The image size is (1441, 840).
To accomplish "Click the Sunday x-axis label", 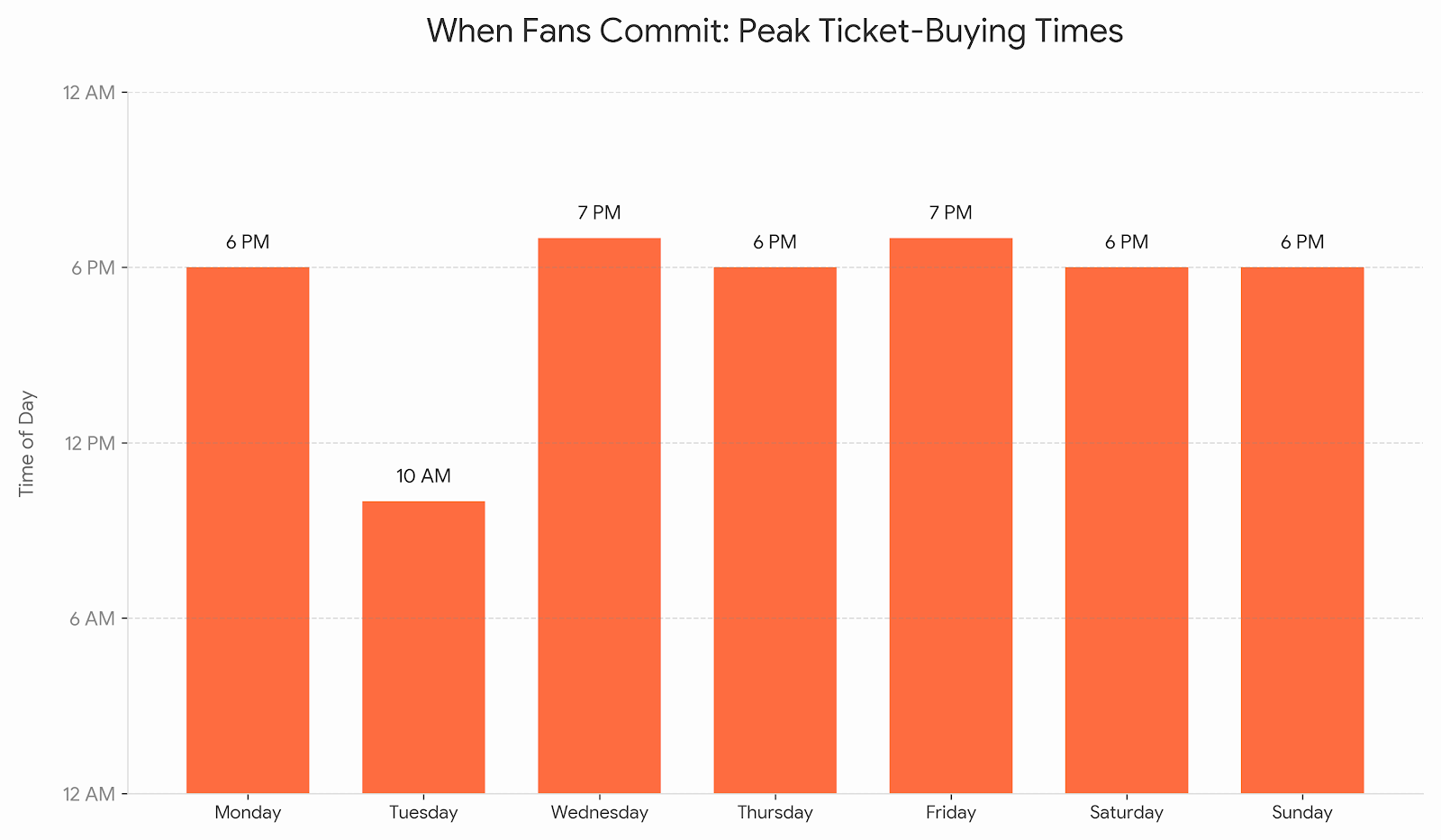I will [1301, 813].
